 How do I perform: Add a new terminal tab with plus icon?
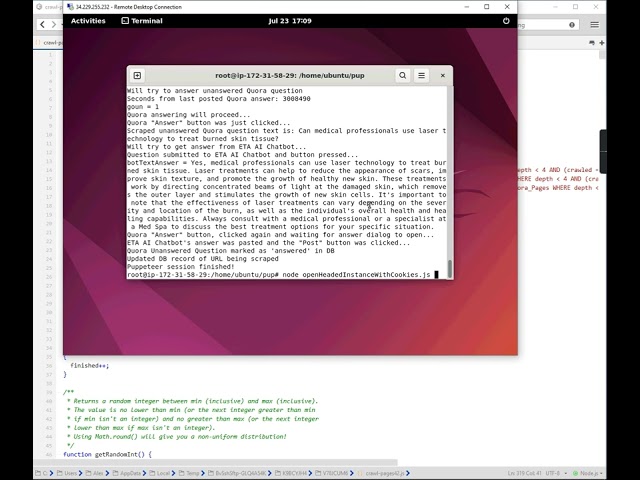(137, 76)
